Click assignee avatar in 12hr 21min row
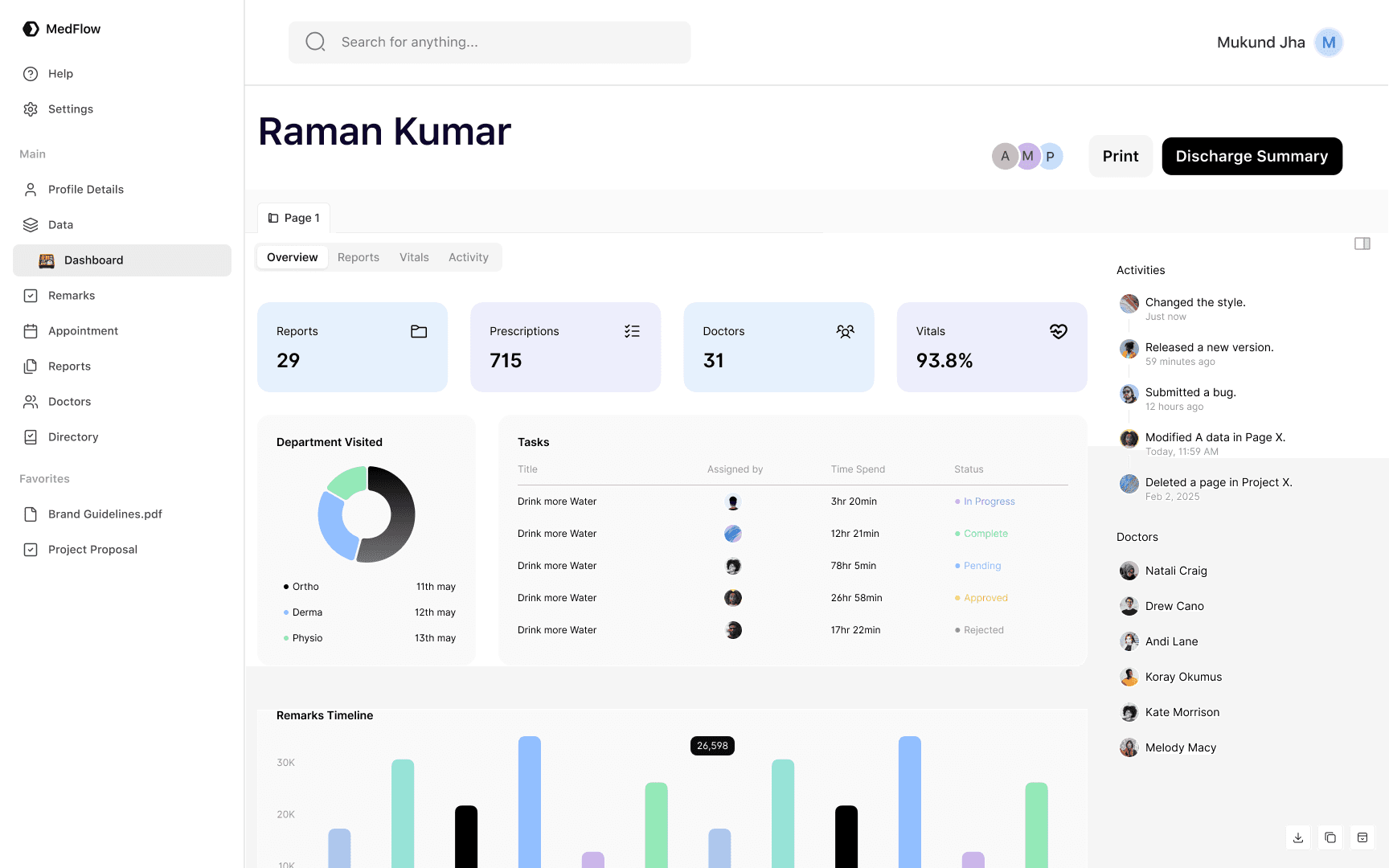Image resolution: width=1389 pixels, height=868 pixels. (733, 534)
